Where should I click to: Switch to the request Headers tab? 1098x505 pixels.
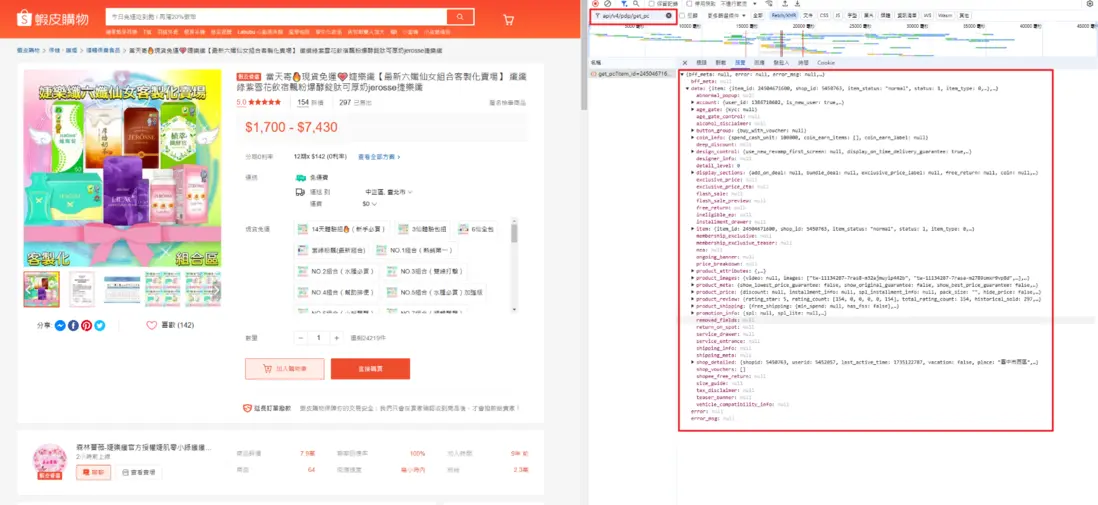pos(701,63)
